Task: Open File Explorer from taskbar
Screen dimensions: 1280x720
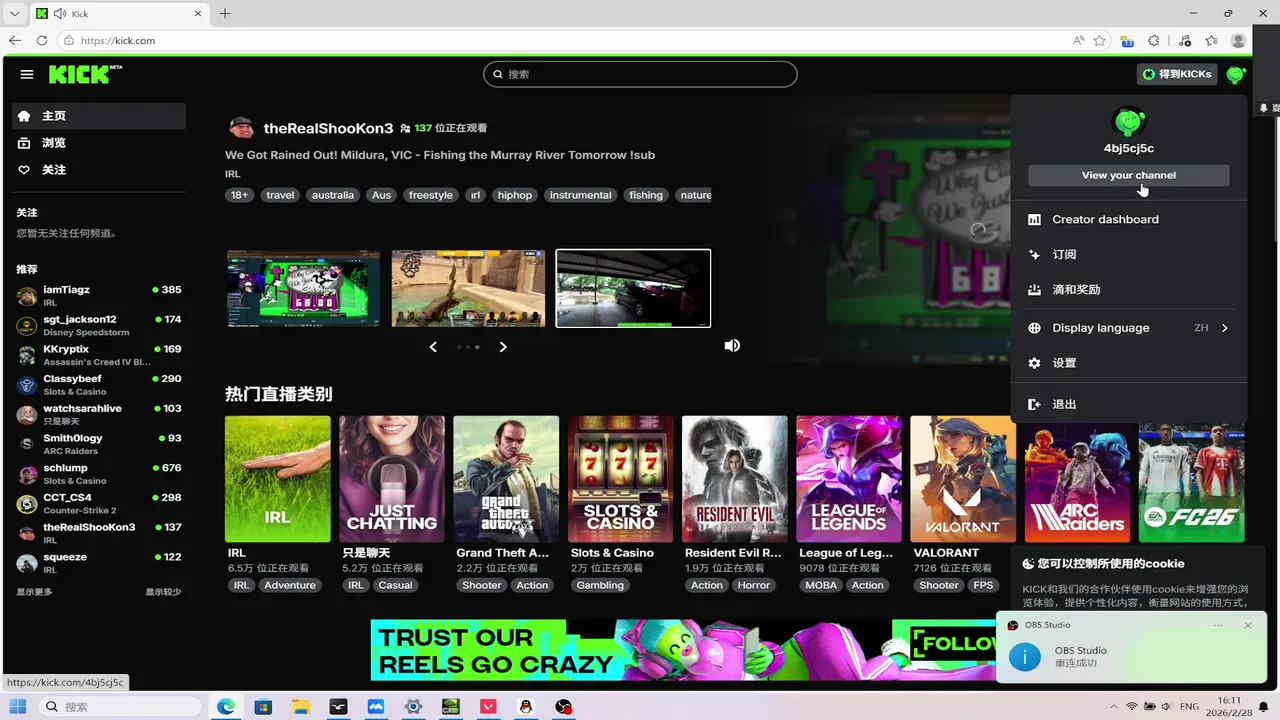Action: point(300,706)
